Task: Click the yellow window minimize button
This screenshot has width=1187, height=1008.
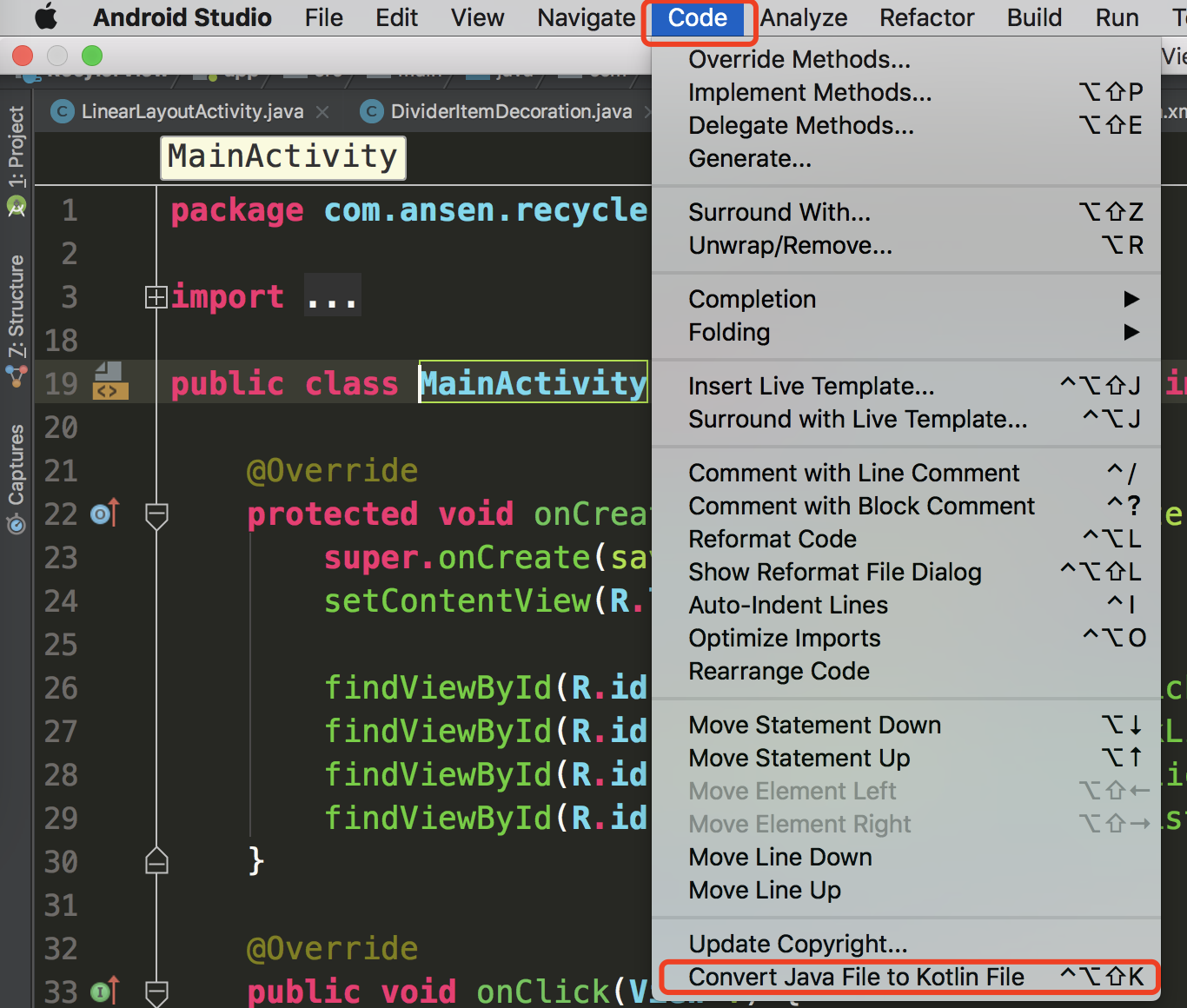Action: [57, 56]
